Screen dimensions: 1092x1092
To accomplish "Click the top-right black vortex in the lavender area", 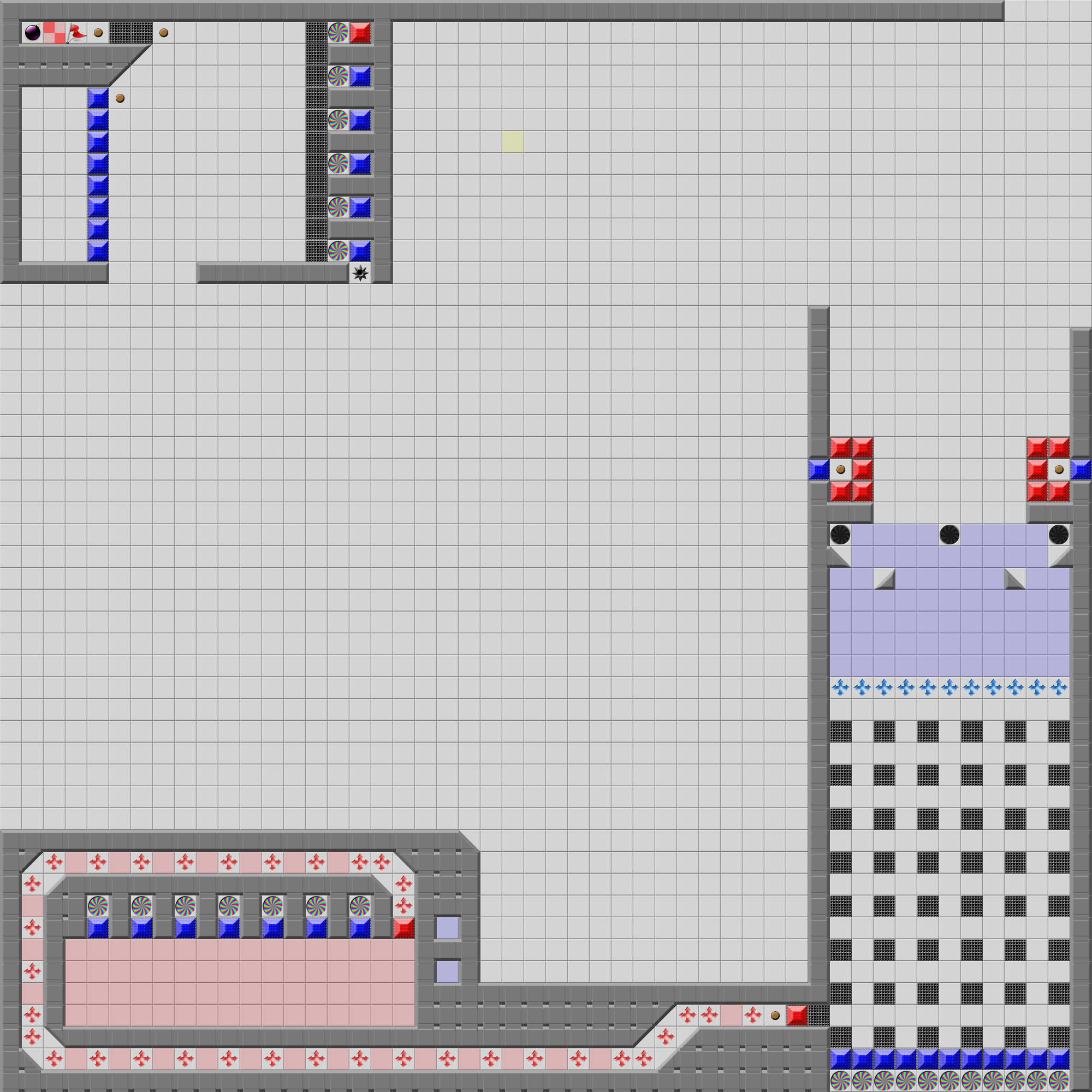I will [1059, 535].
